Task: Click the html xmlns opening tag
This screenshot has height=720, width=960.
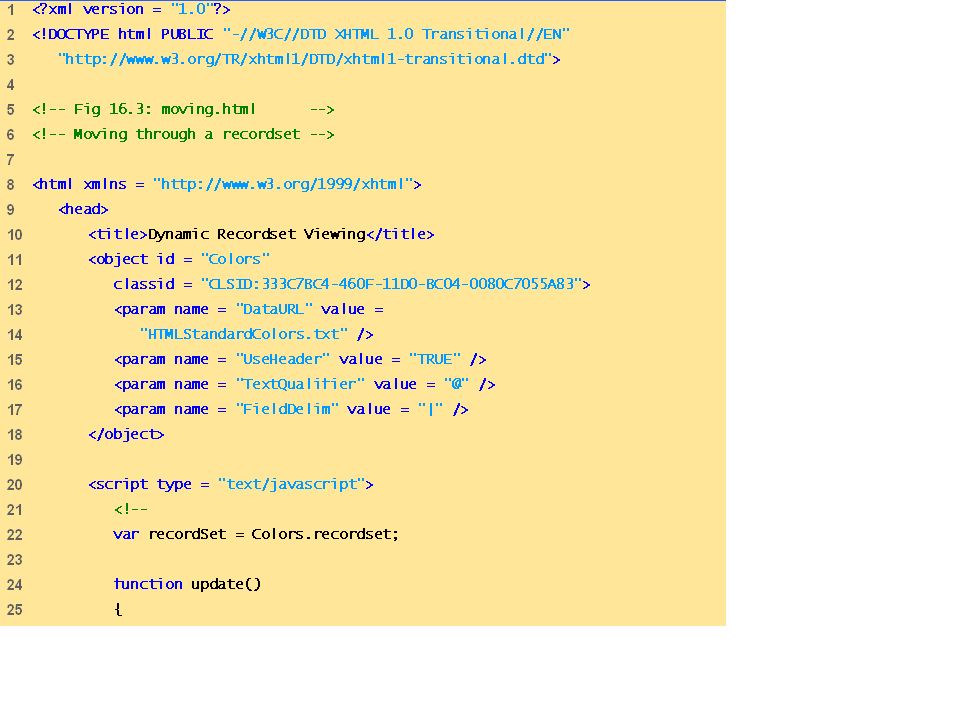Action: (227, 184)
